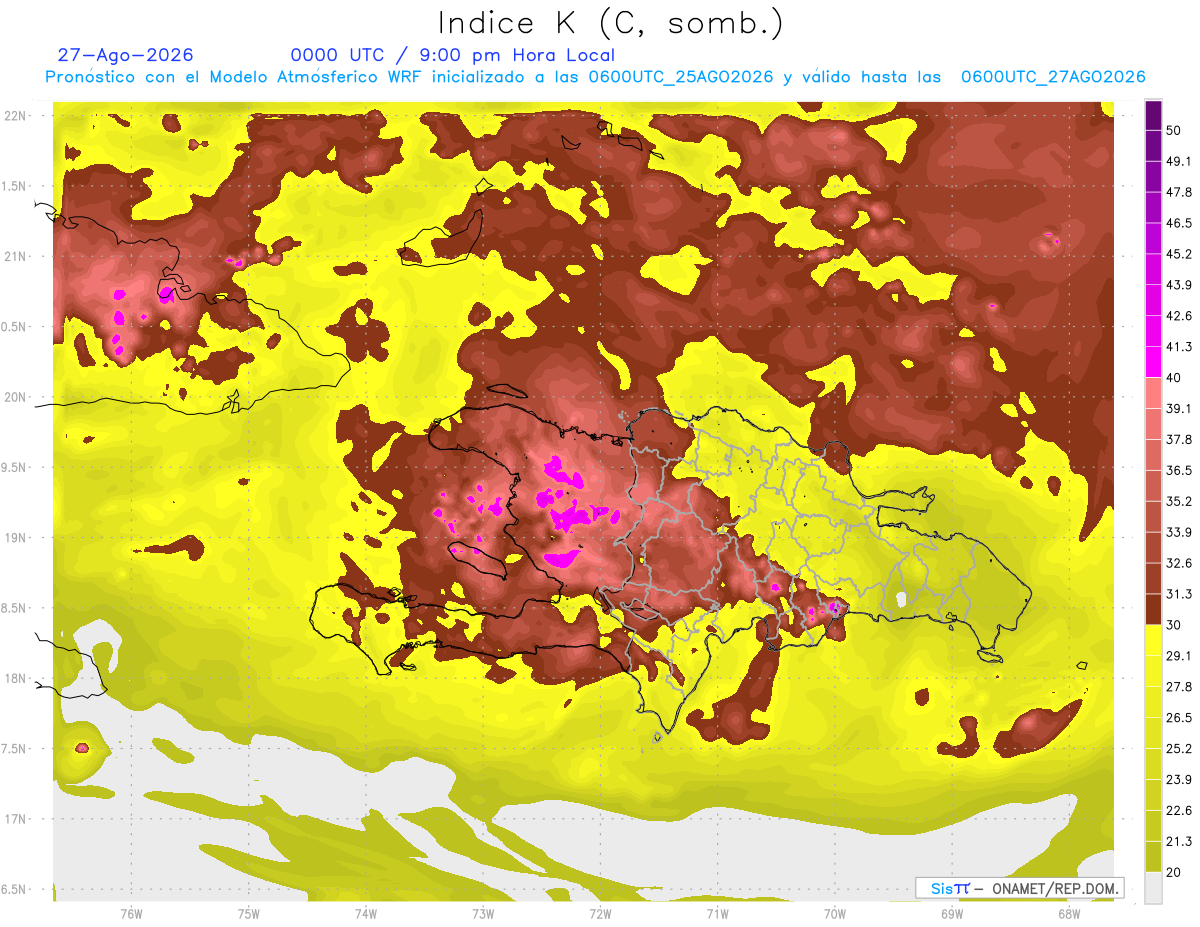Click the "69W" longitude label
Image resolution: width=1200 pixels, height=927 pixels.
click(952, 913)
